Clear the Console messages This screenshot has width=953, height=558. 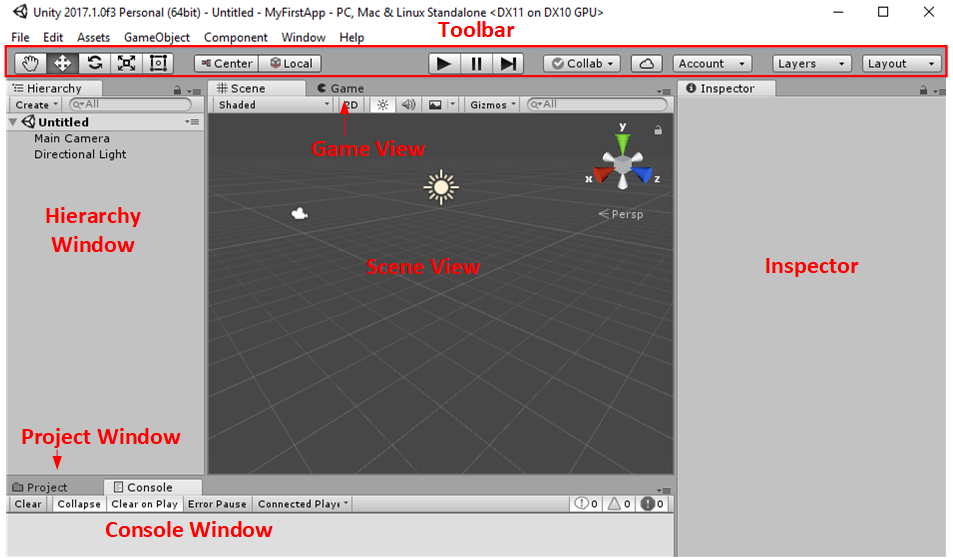[28, 504]
